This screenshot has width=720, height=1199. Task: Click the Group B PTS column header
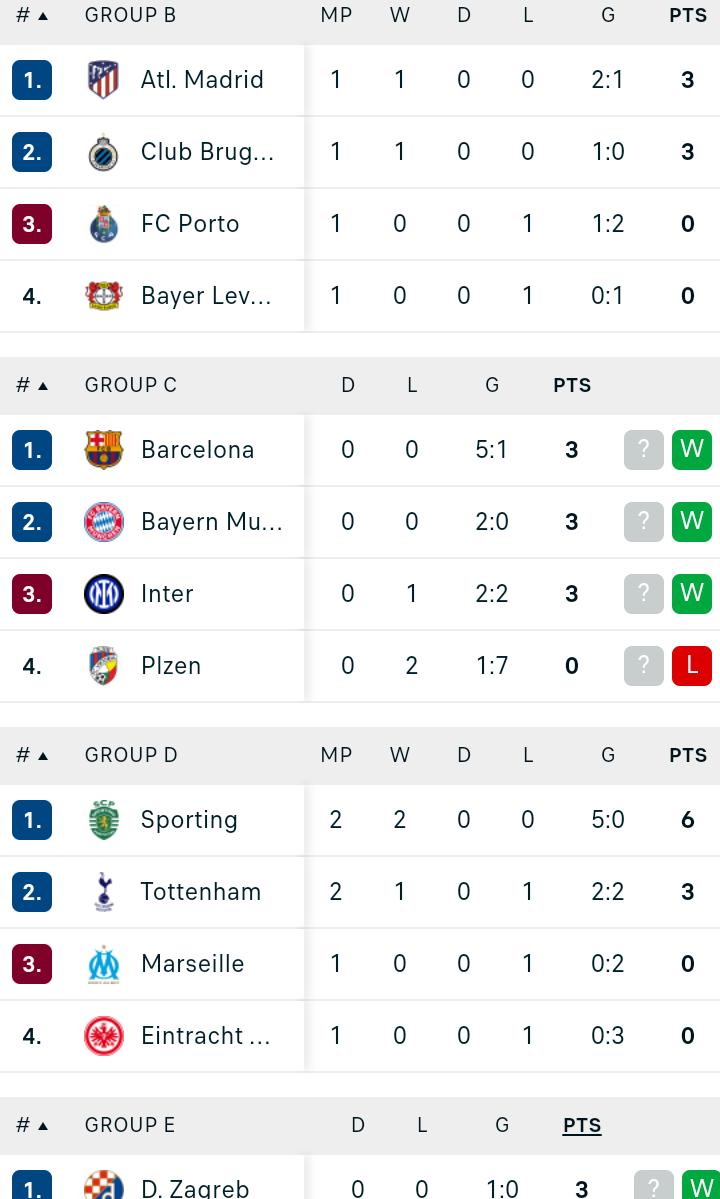[688, 15]
